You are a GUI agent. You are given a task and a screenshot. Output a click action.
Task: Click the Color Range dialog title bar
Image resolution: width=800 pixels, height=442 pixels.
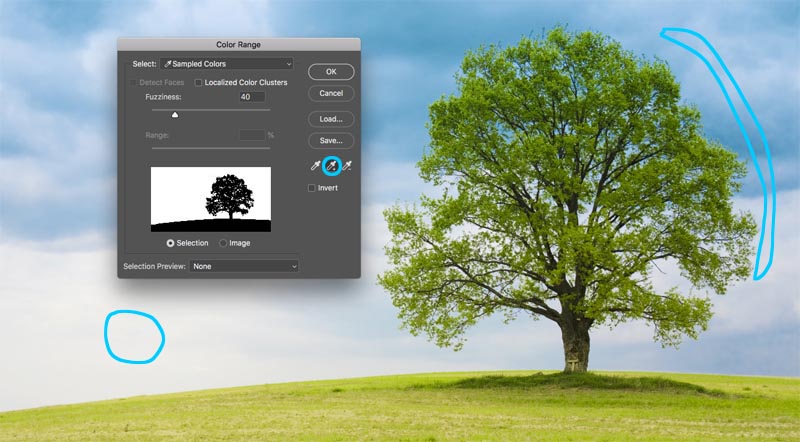[238, 44]
